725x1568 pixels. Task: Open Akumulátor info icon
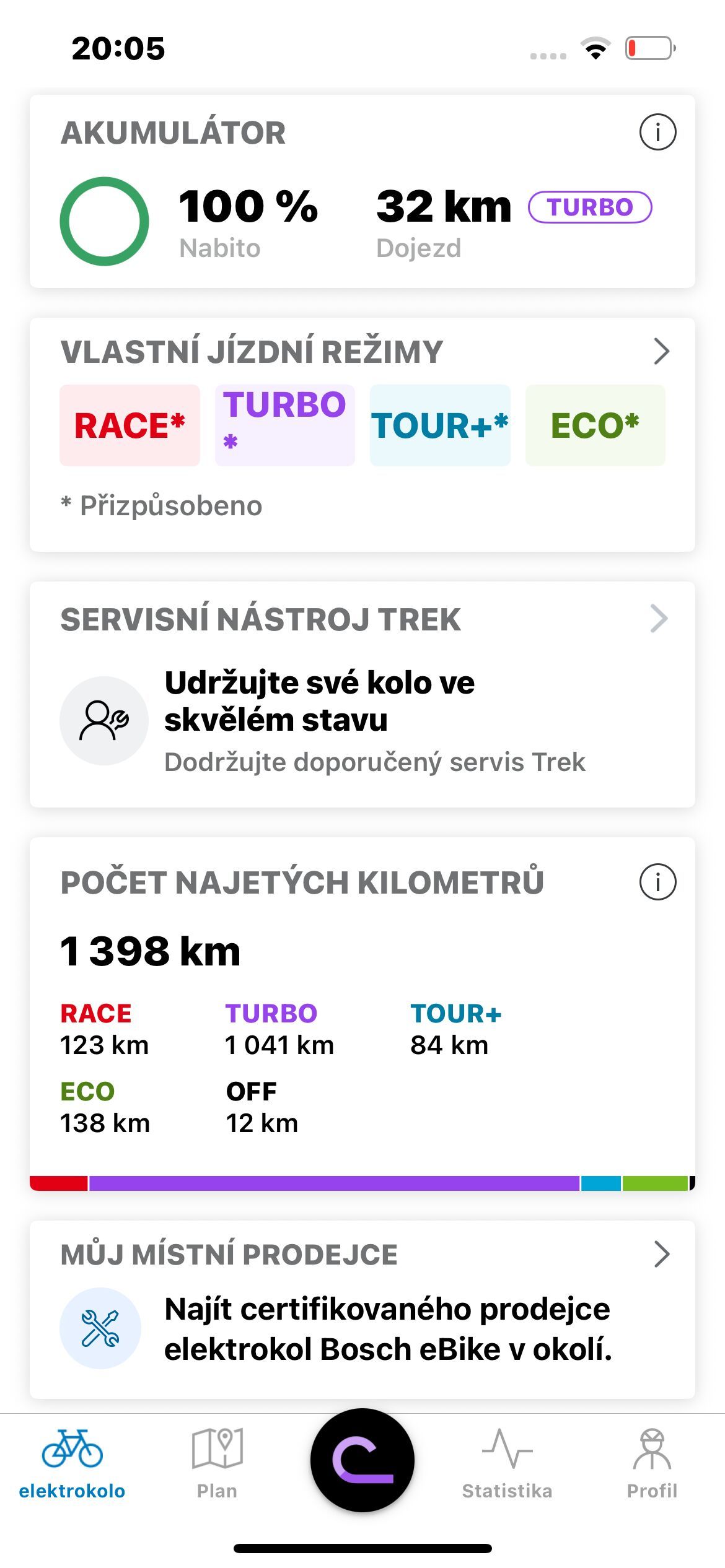(657, 132)
